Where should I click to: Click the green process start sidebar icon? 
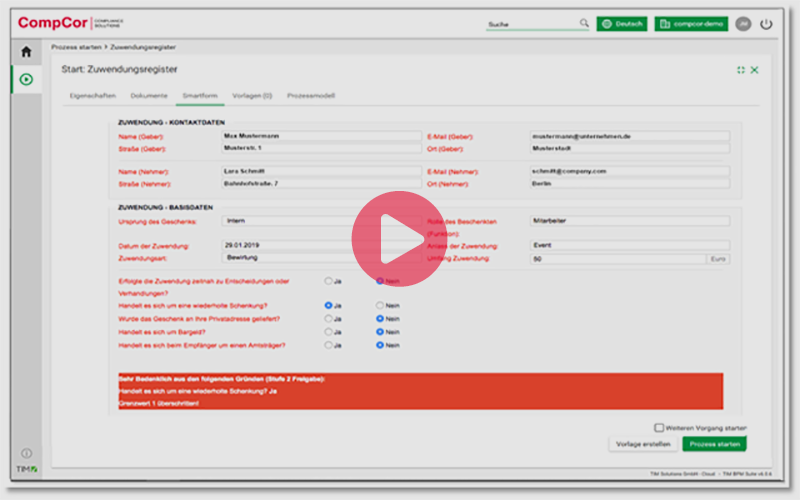tap(26, 79)
